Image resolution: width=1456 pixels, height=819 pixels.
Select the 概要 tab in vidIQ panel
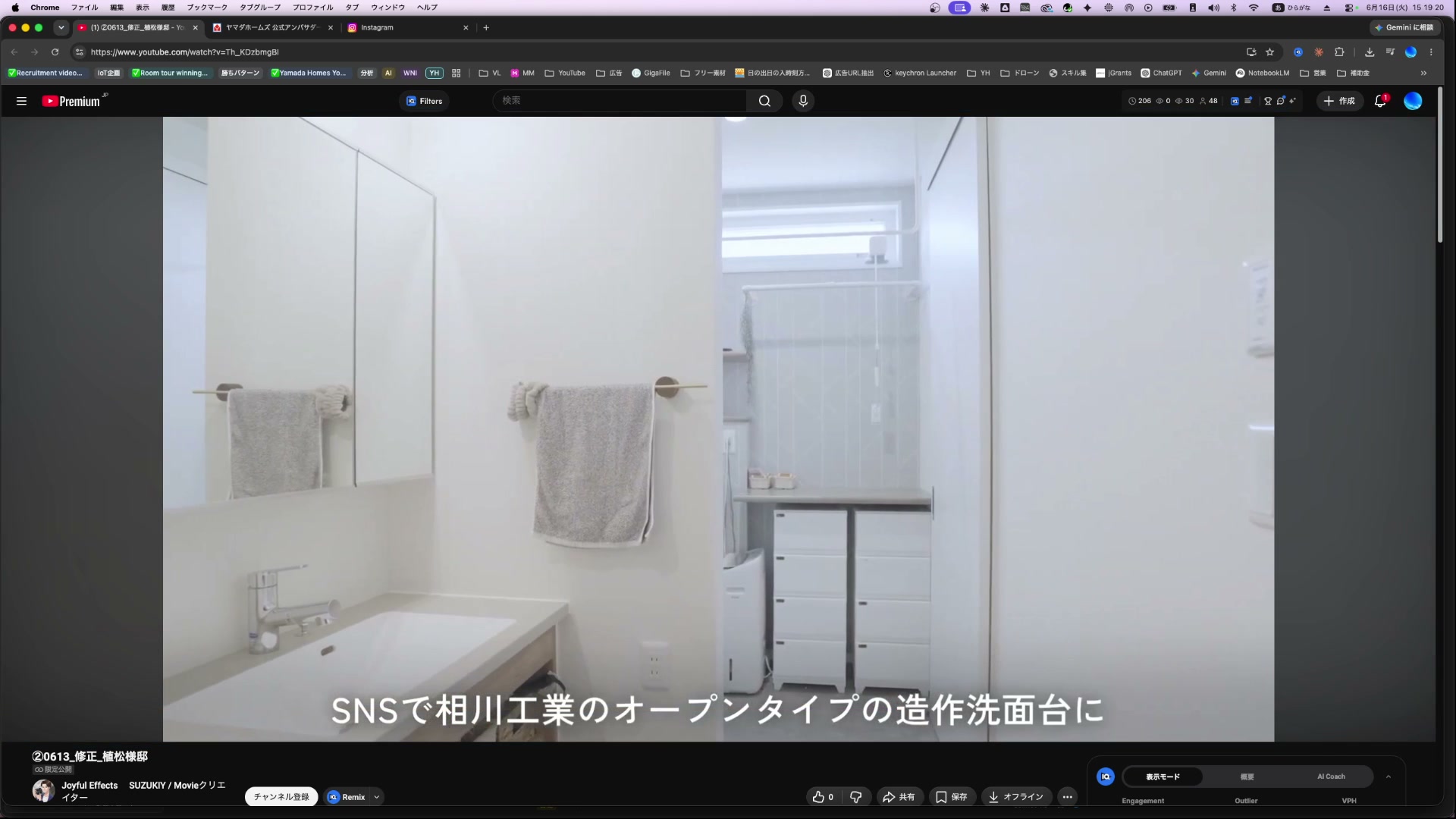point(1247,777)
